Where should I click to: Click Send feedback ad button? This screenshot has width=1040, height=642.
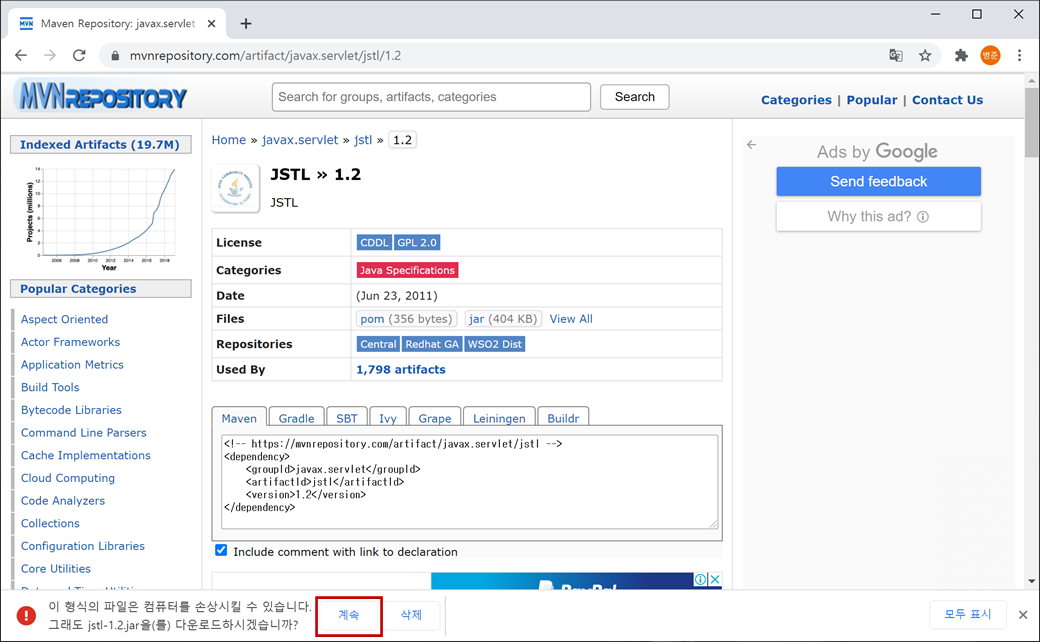[x=879, y=181]
